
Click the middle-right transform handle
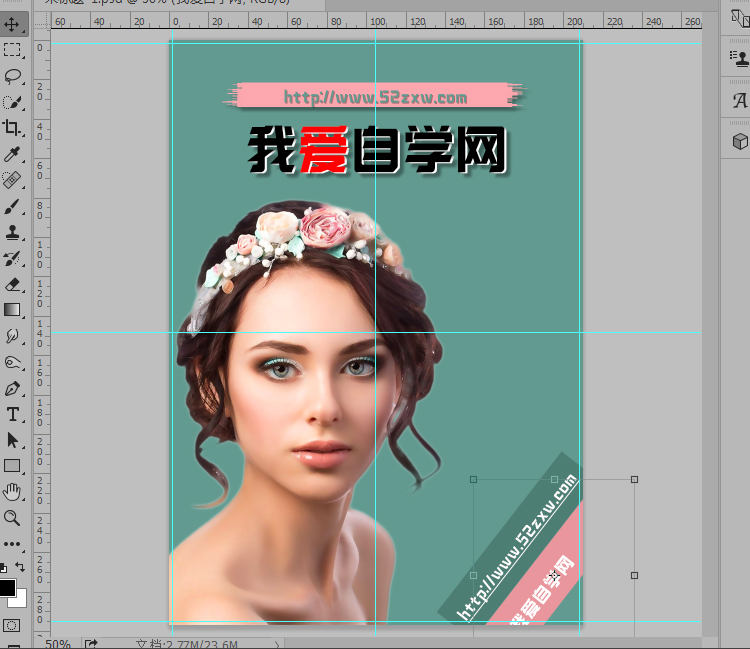(634, 575)
